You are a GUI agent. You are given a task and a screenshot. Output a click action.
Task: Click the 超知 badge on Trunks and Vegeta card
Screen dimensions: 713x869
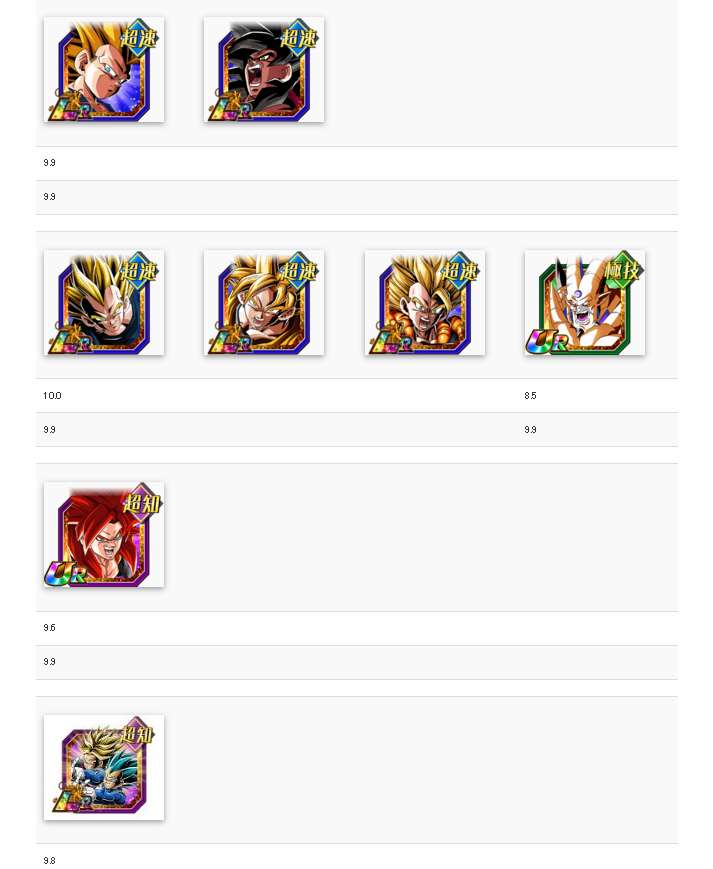coord(137,735)
